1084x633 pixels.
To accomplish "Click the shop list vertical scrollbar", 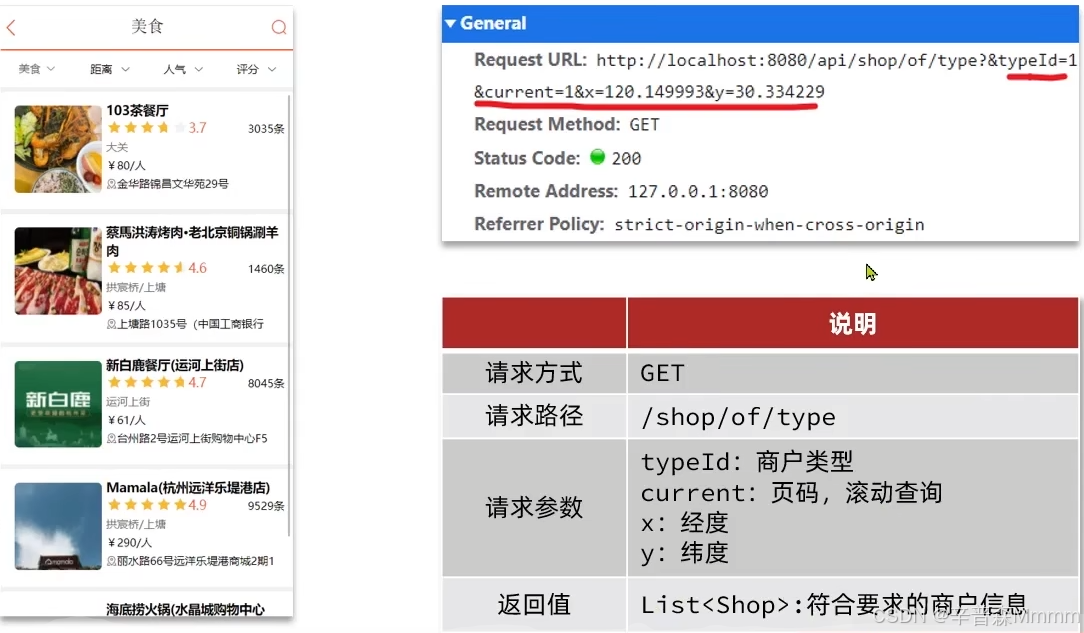I will [x=288, y=314].
